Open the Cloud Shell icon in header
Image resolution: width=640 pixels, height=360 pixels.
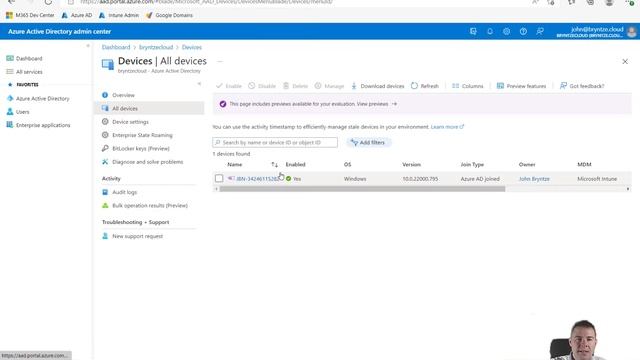coord(473,31)
